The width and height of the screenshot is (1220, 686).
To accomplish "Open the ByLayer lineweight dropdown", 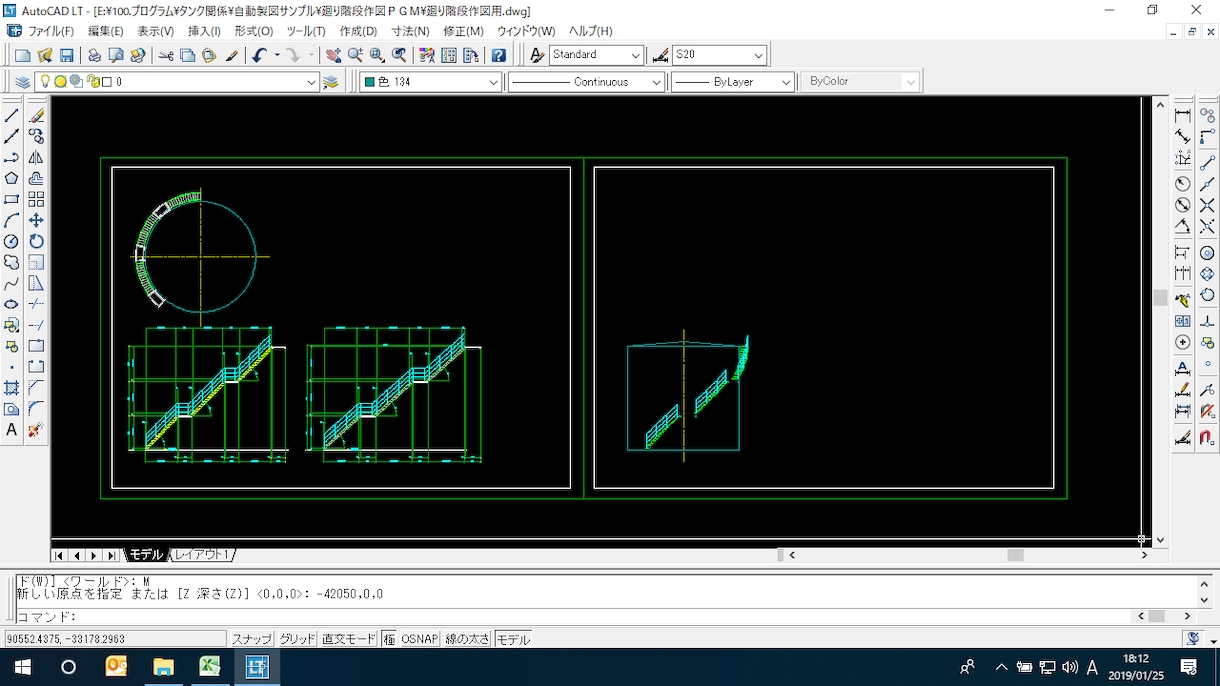I will click(x=732, y=82).
